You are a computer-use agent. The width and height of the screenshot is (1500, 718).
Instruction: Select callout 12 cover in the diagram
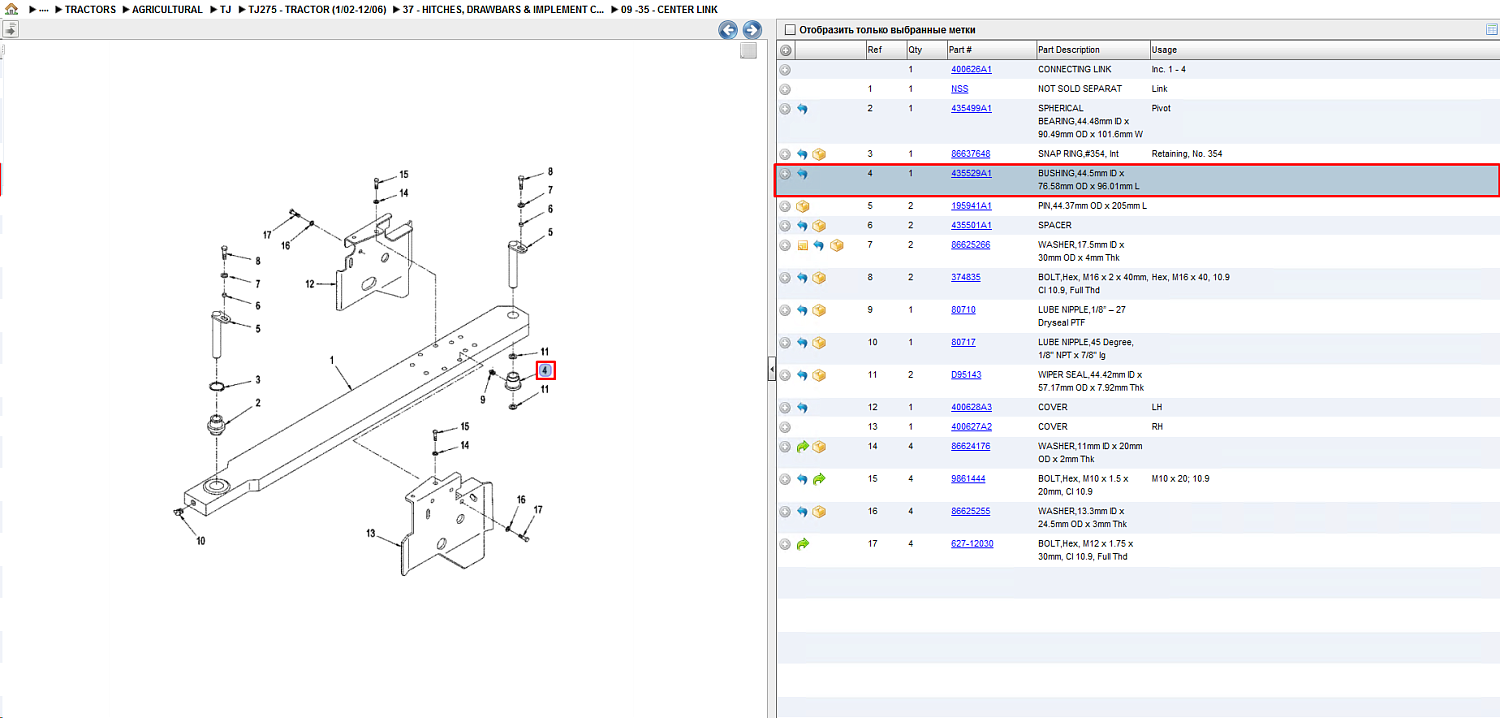(310, 284)
